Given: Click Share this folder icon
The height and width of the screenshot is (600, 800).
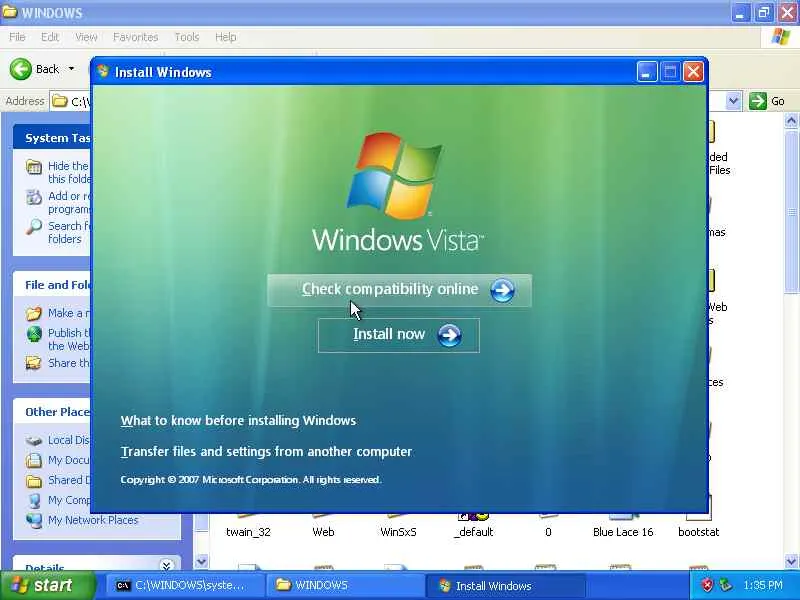Looking at the screenshot, I should [x=34, y=363].
